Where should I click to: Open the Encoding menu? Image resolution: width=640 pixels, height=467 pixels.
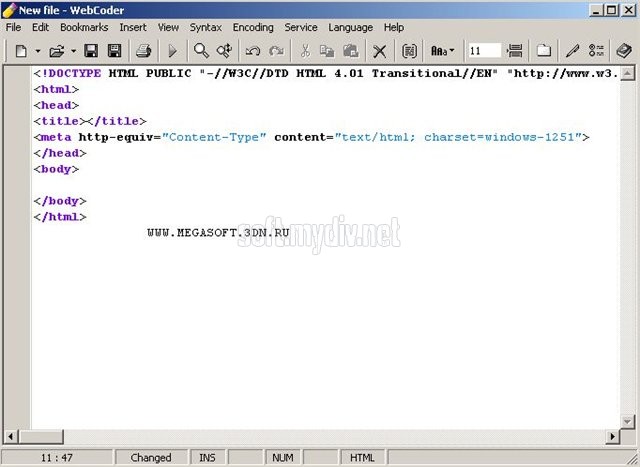click(253, 27)
